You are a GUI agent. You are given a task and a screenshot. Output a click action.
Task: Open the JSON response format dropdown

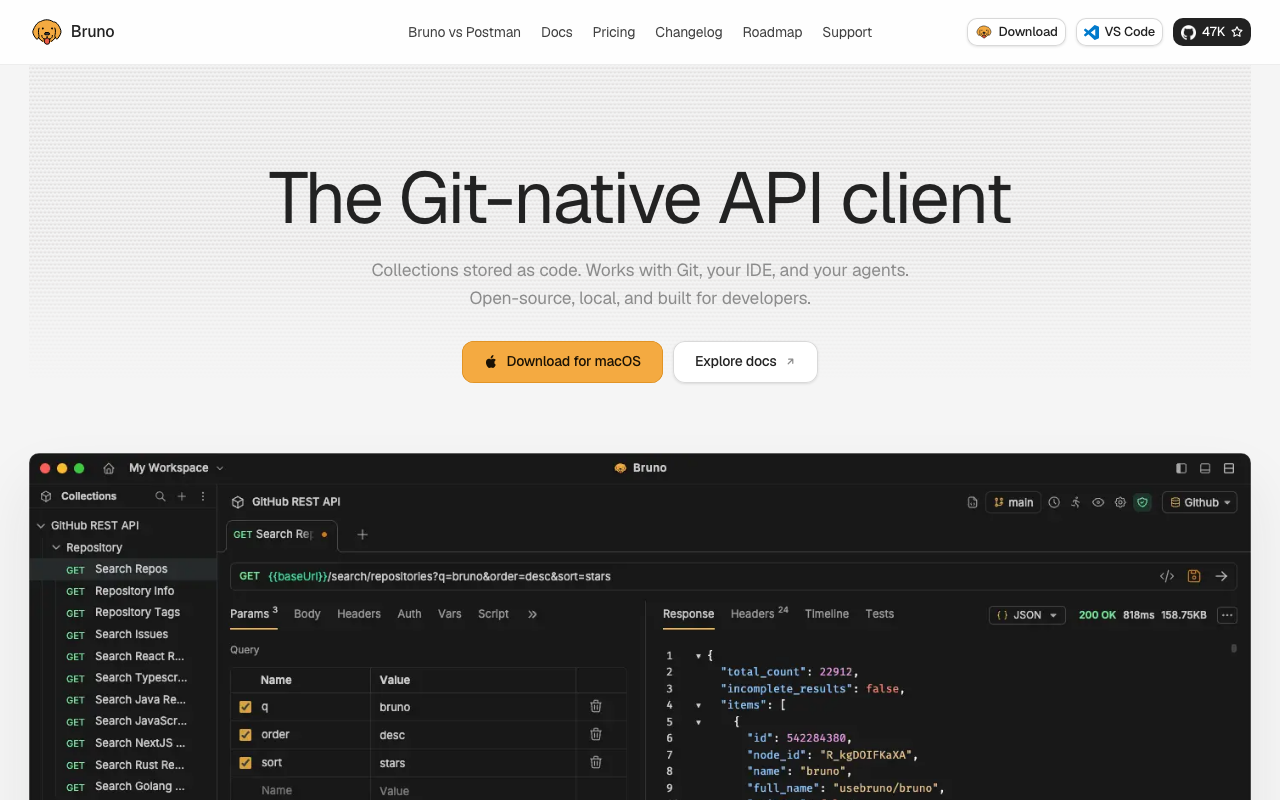[1027, 615]
